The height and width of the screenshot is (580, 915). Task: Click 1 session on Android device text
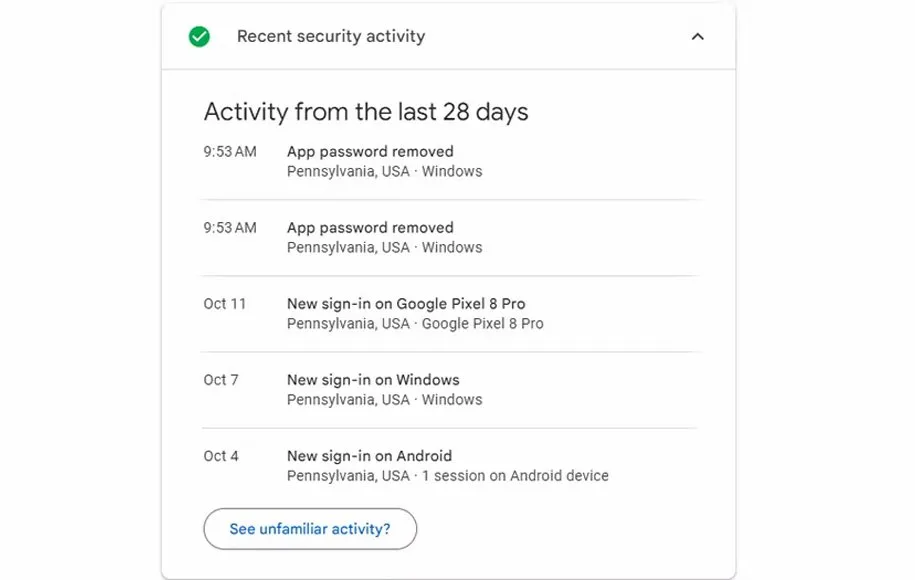coord(515,476)
